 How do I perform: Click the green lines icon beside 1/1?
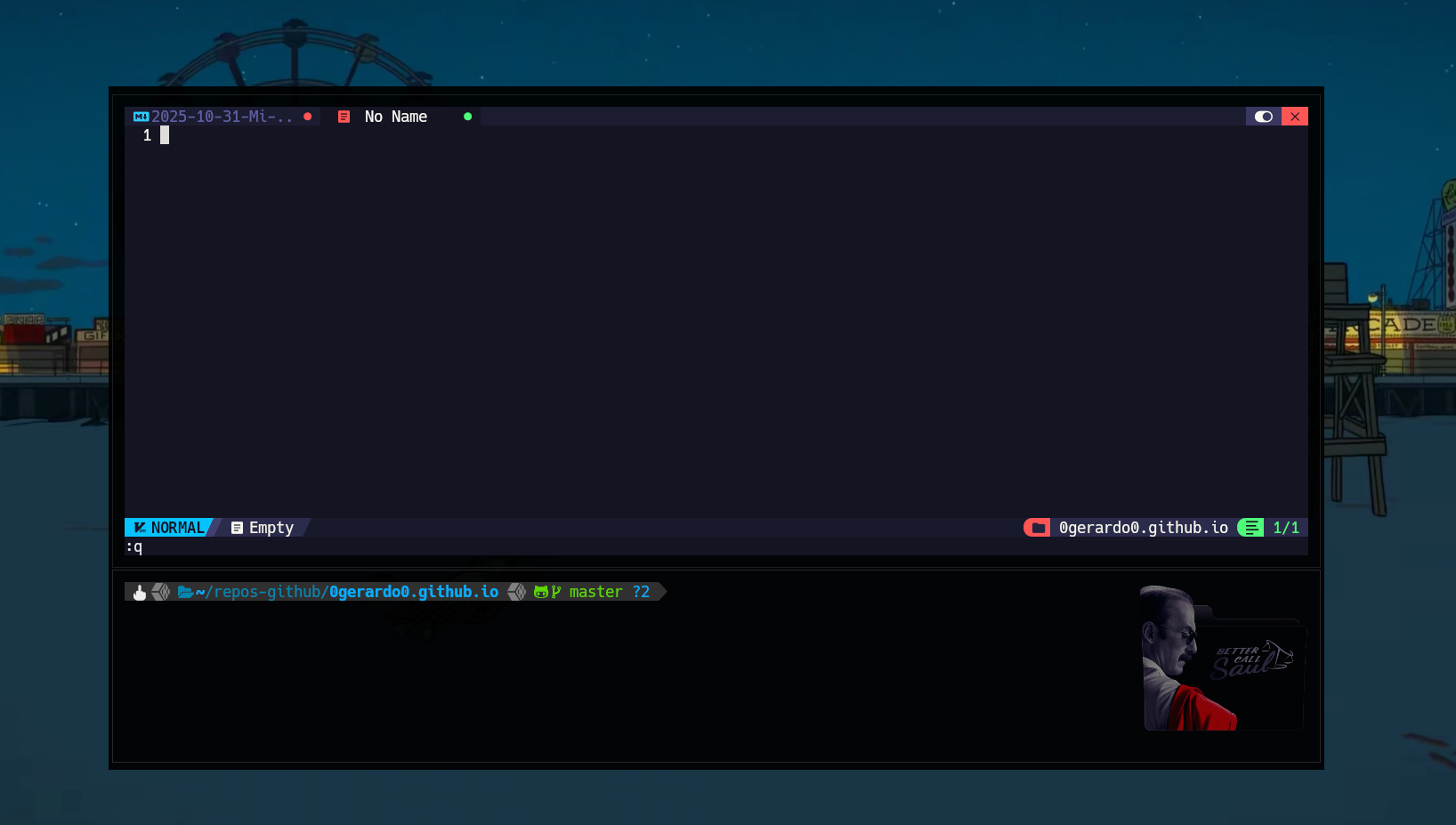(x=1251, y=528)
